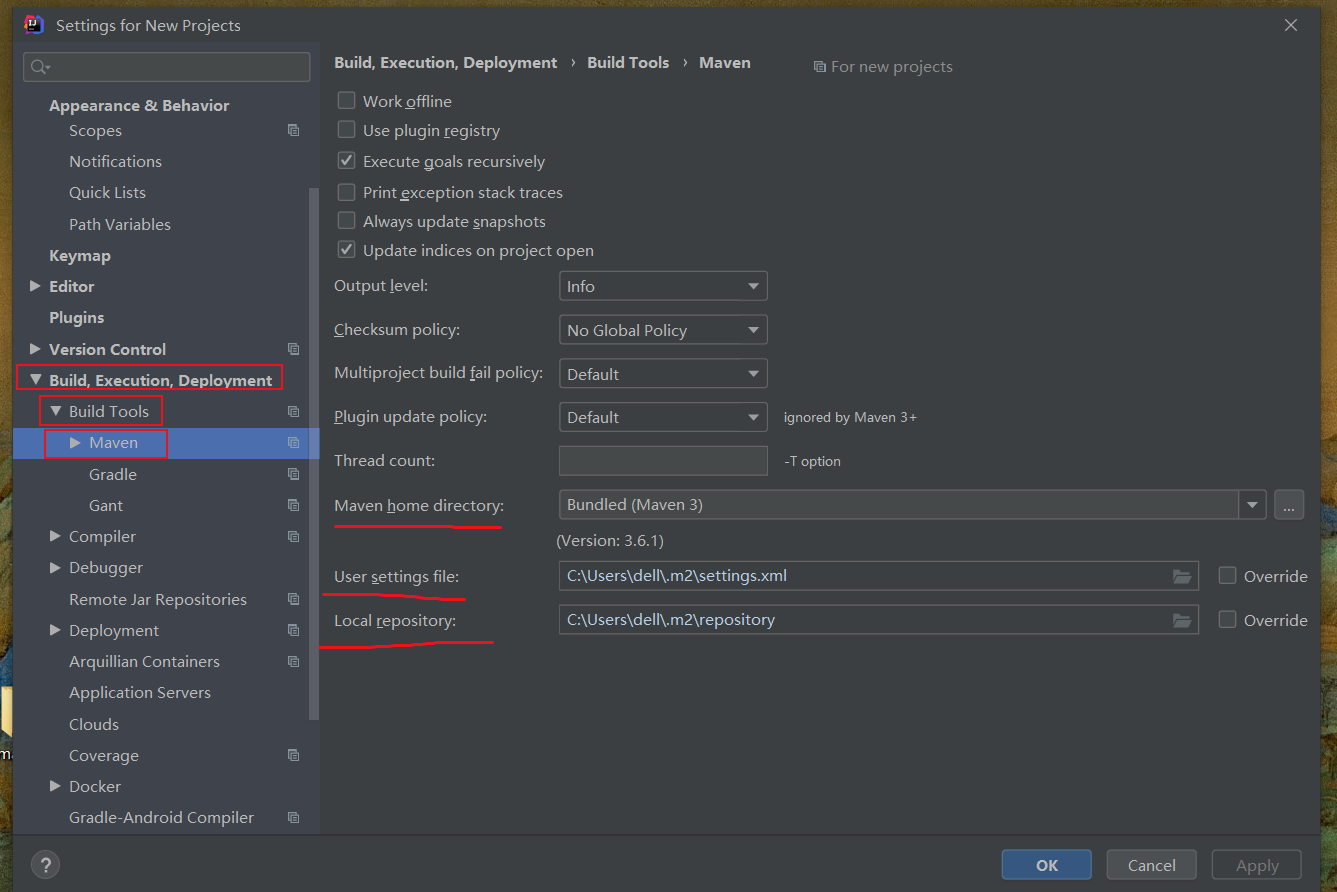Open the Checksum policy dropdown

(663, 330)
